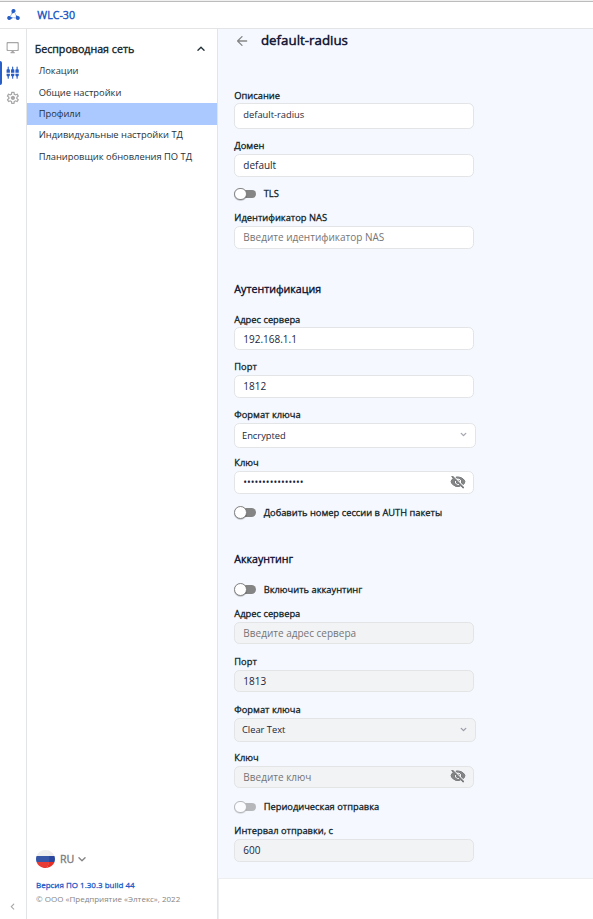
Task: Open system settings via the gear icon
Action: [13, 98]
